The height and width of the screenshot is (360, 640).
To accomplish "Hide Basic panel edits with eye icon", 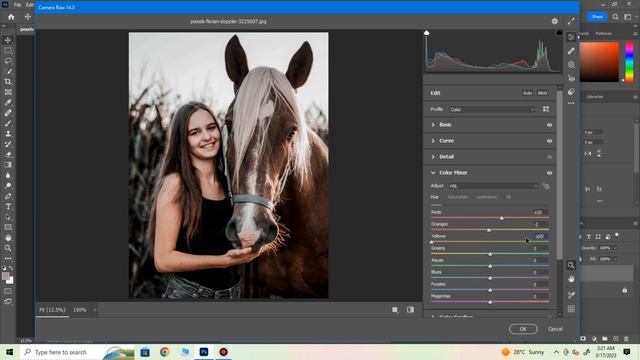I will 549,125.
